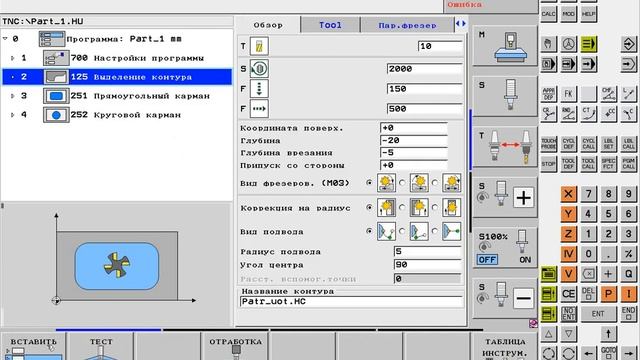Click the green program management folder key
The height and width of the screenshot is (360, 640).
[548, 274]
